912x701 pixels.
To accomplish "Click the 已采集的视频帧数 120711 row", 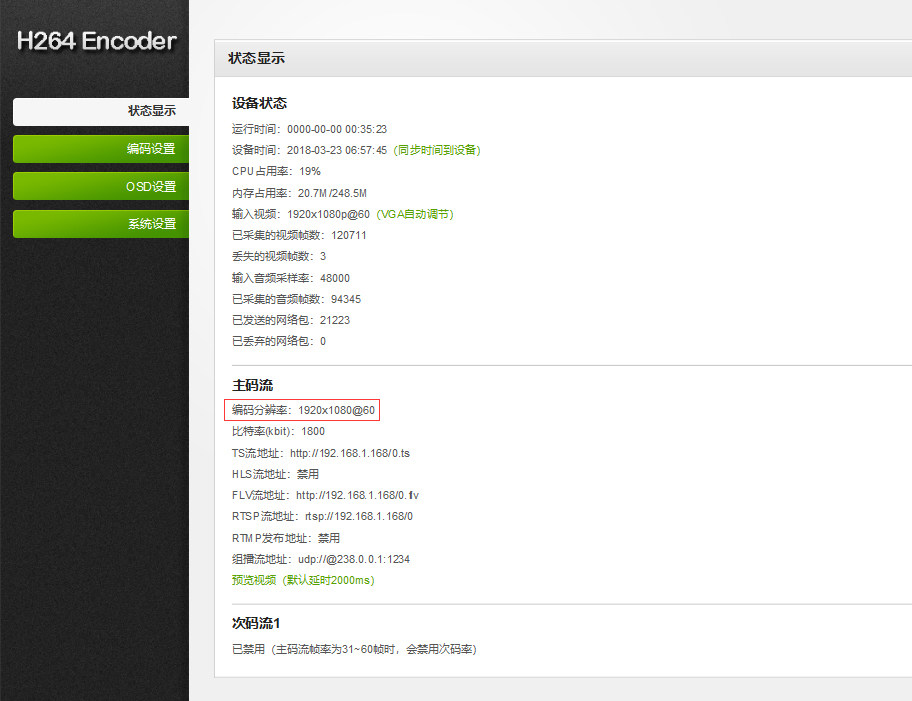I will (300, 235).
